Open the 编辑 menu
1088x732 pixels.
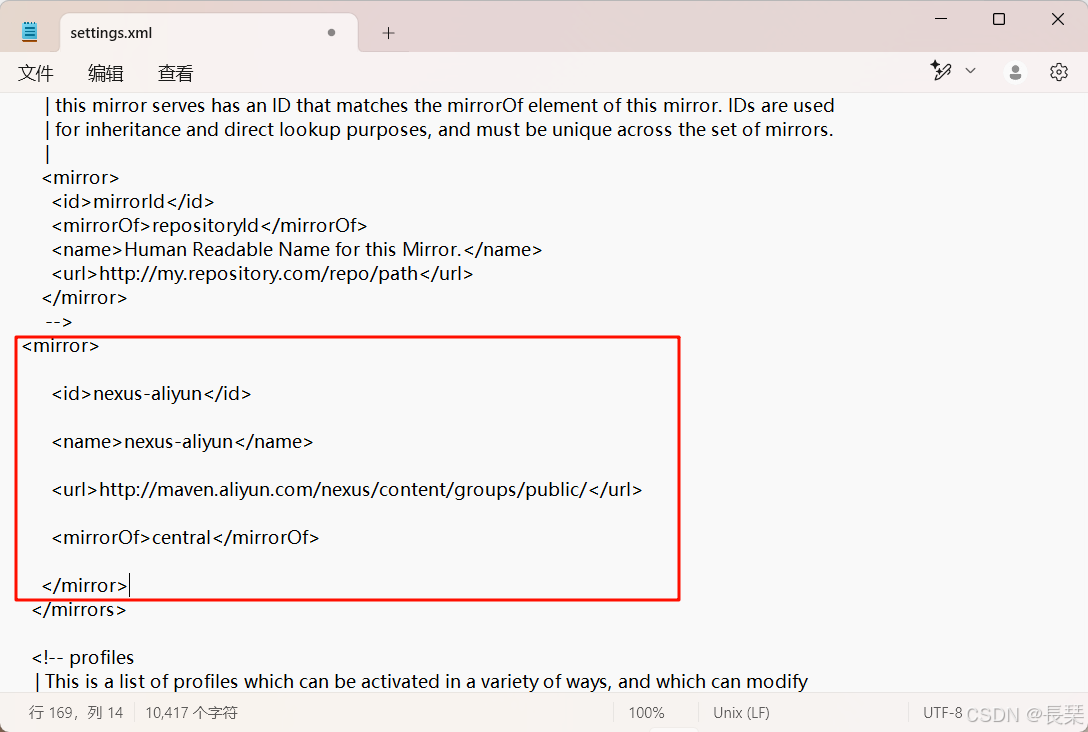(106, 72)
